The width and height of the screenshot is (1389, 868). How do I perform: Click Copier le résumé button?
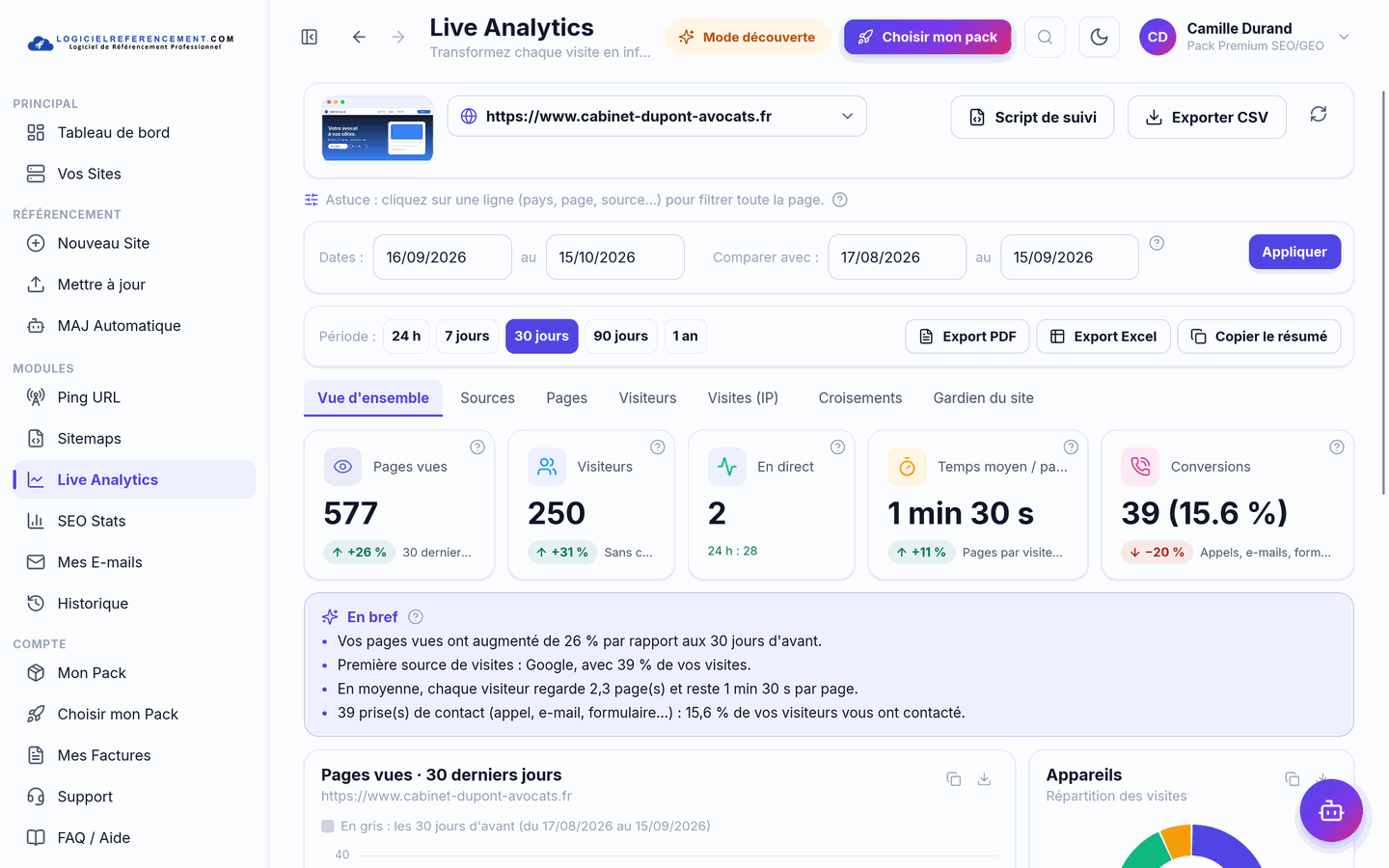point(1259,337)
